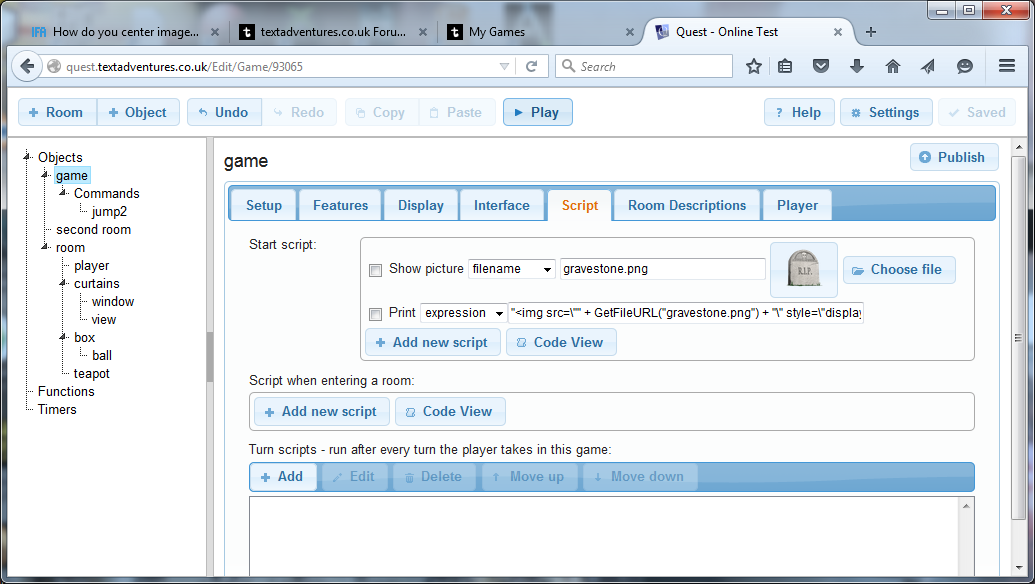Click the browser home icon
Image resolution: width=1035 pixels, height=584 pixels.
coord(893,67)
